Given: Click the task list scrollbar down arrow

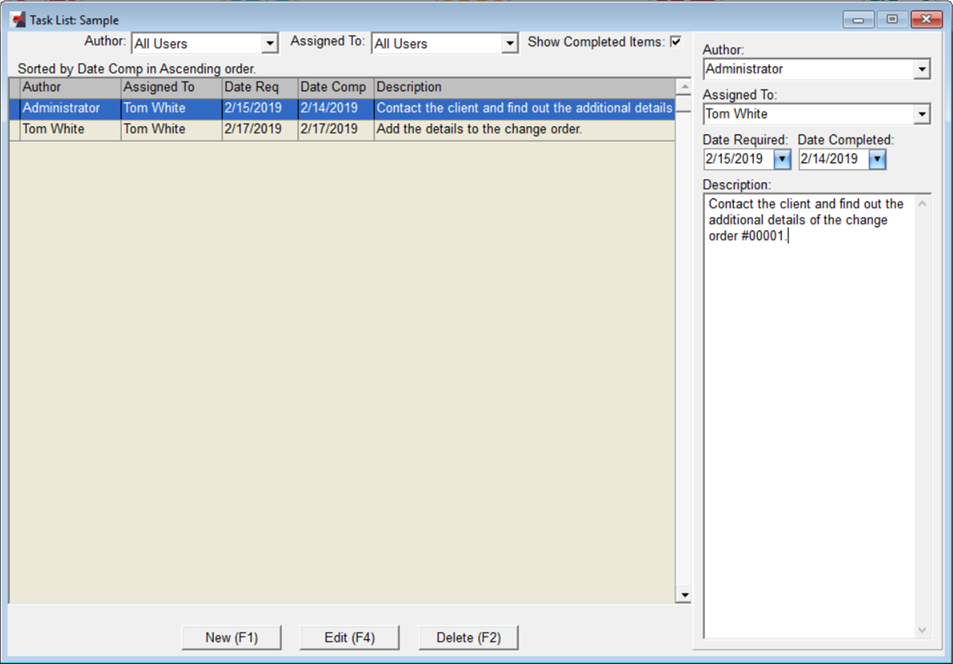Looking at the screenshot, I should [x=684, y=594].
